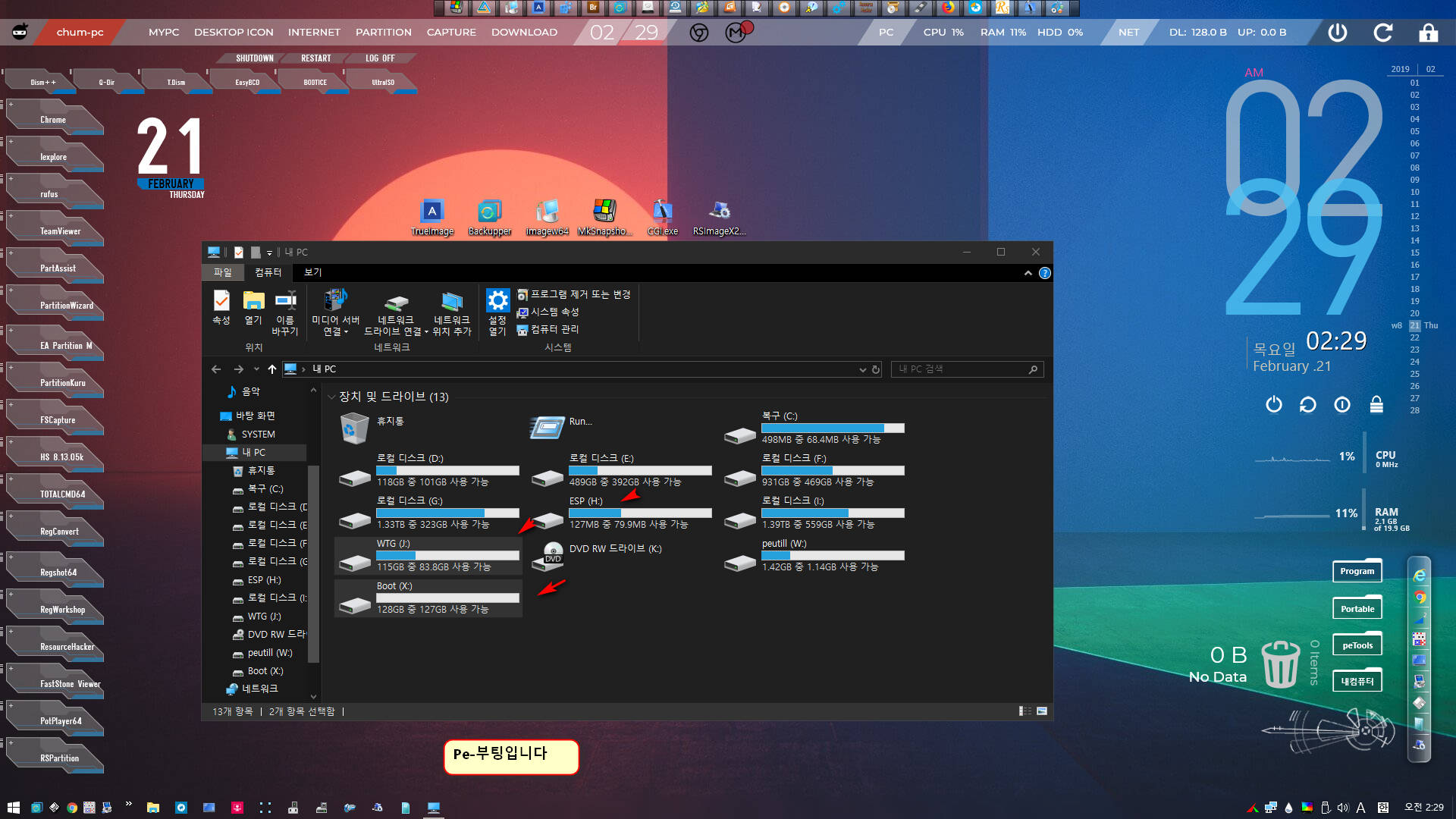
Task: Select 음악 in navigation tree
Action: [x=243, y=391]
